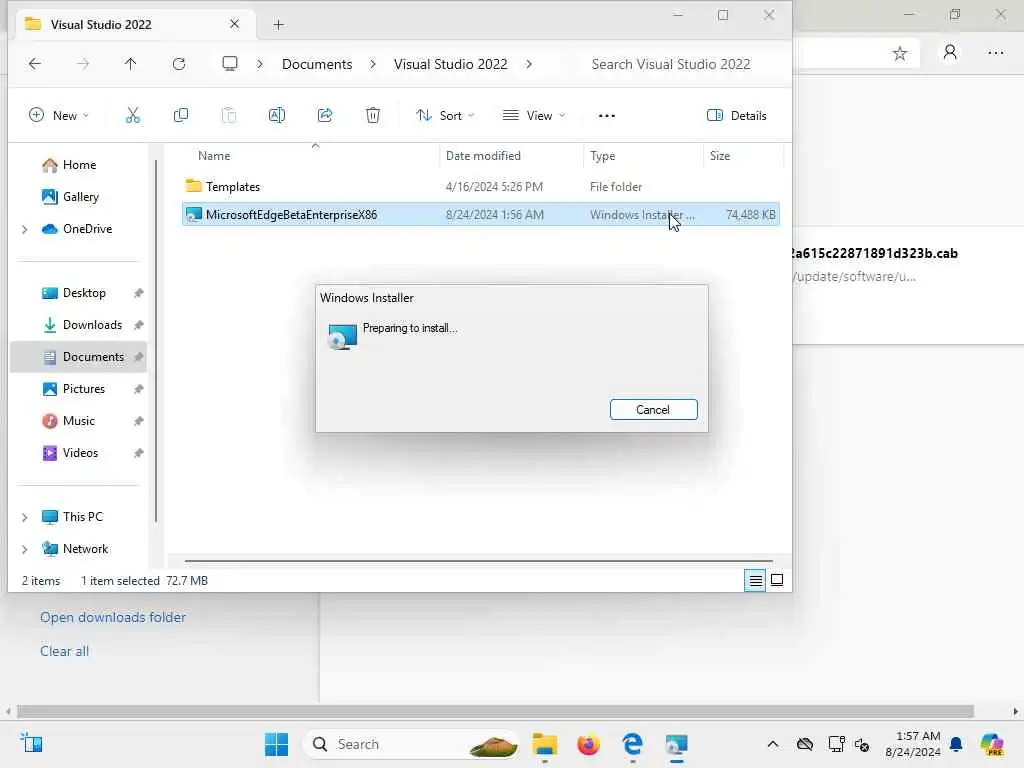The image size is (1024, 768).
Task: Open the notification bell
Action: 956,744
